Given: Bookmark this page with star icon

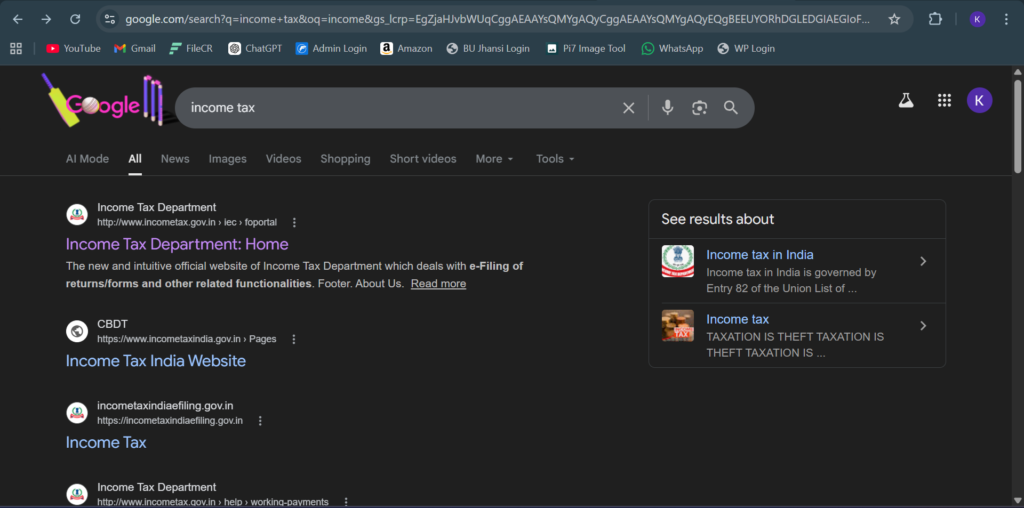Looking at the screenshot, I should click(894, 19).
